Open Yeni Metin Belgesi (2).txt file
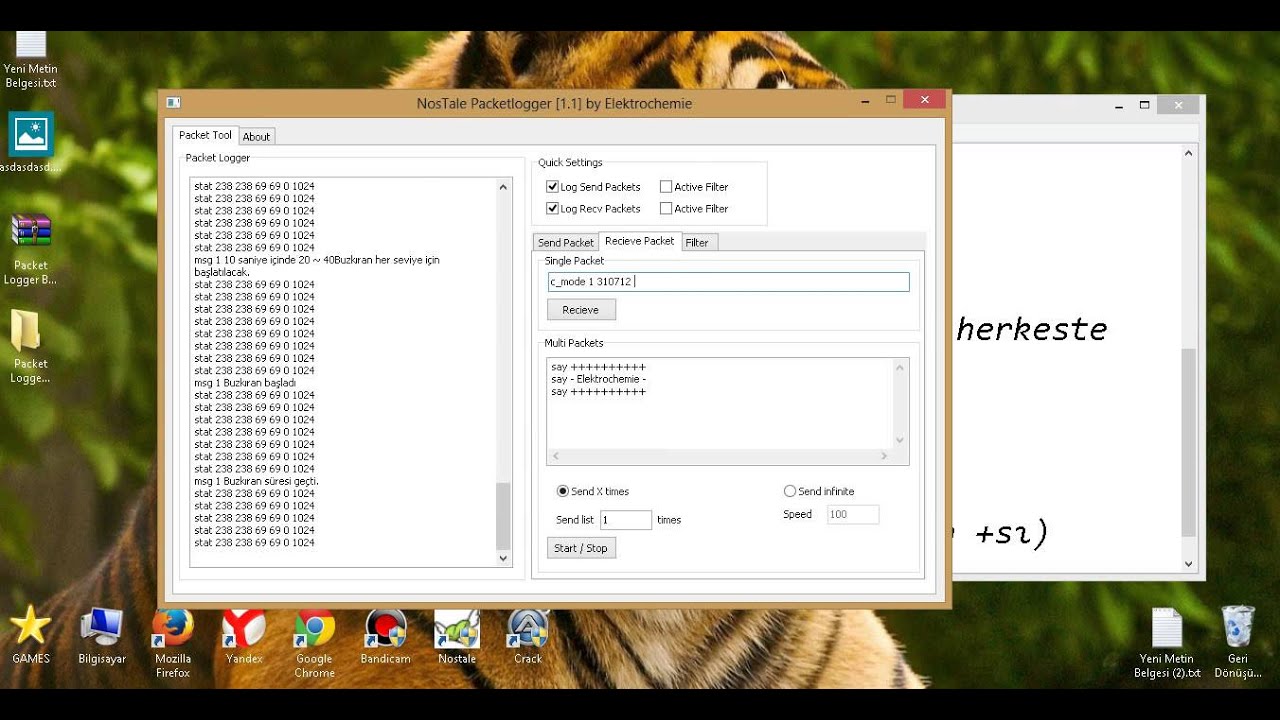The width and height of the screenshot is (1280, 720). pos(1167,642)
